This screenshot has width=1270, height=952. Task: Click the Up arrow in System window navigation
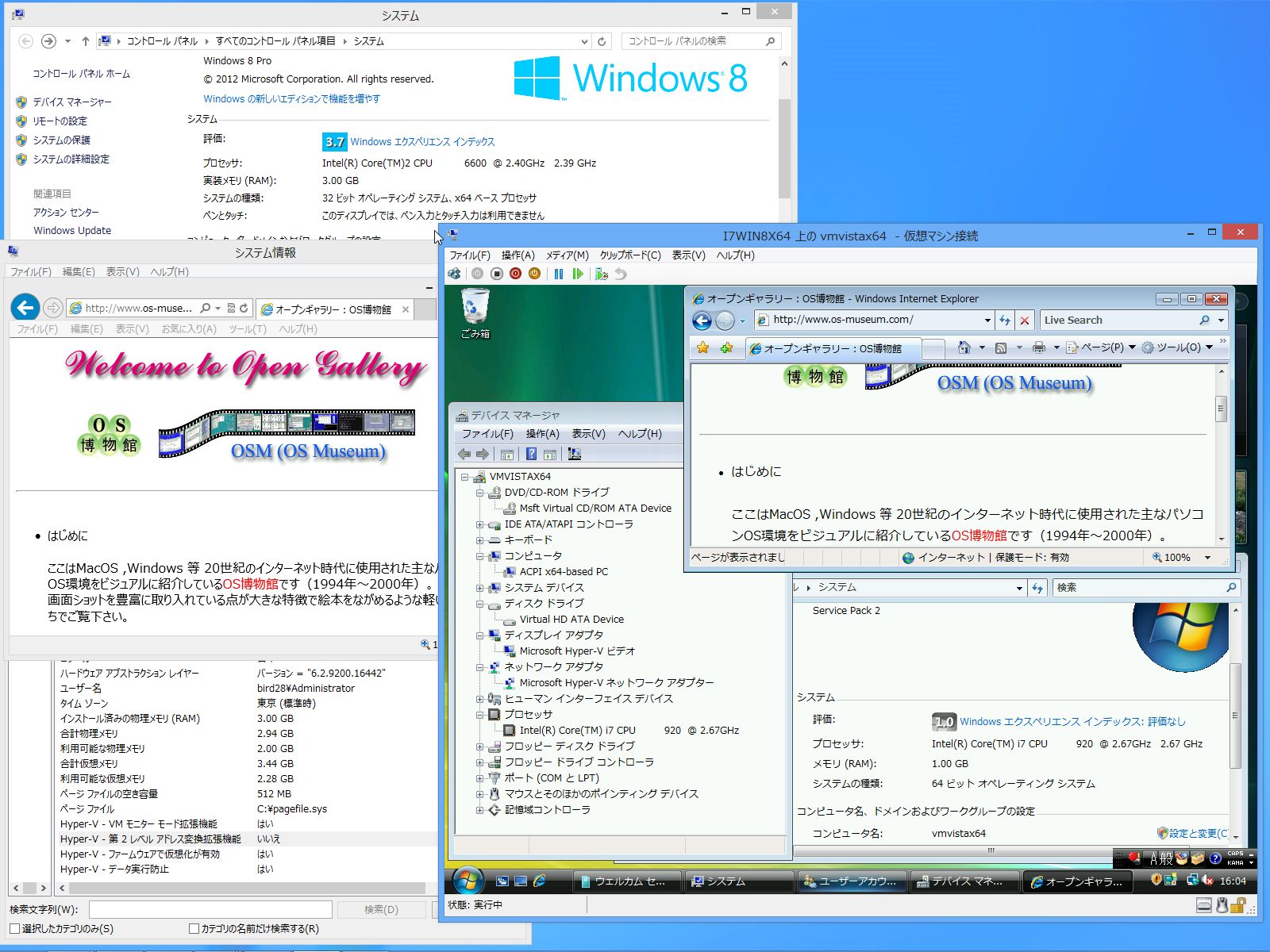click(85, 41)
